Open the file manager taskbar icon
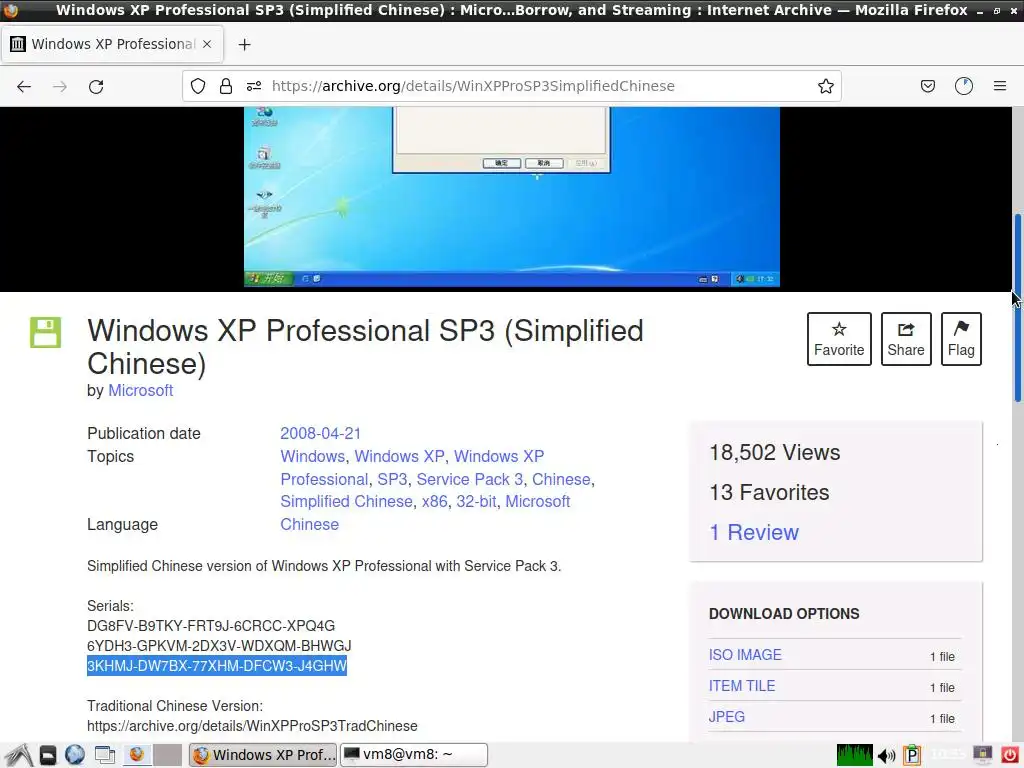 [48, 755]
